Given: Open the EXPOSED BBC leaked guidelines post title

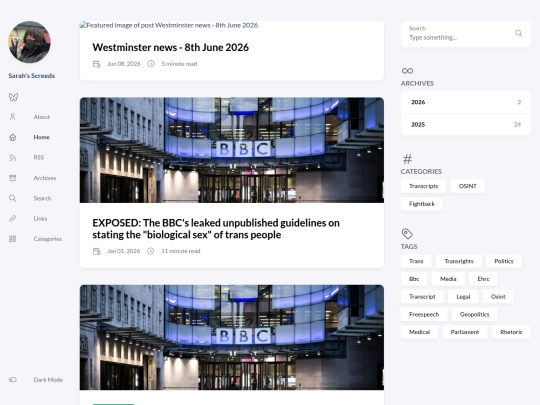Looking at the screenshot, I should pos(216,229).
